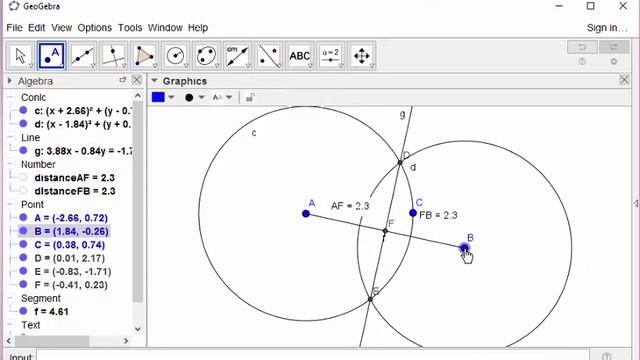Collapse the Graphics style bar triangle
The height and width of the screenshot is (360, 640).
pyautogui.click(x=154, y=81)
